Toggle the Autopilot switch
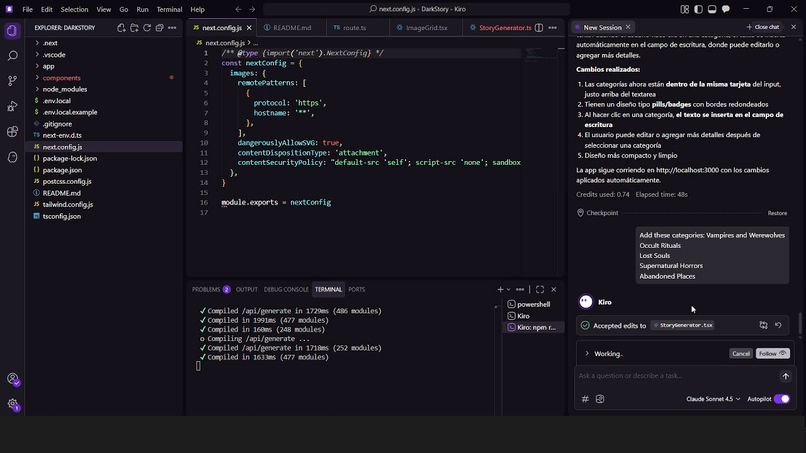This screenshot has width=806, height=453. [781, 399]
